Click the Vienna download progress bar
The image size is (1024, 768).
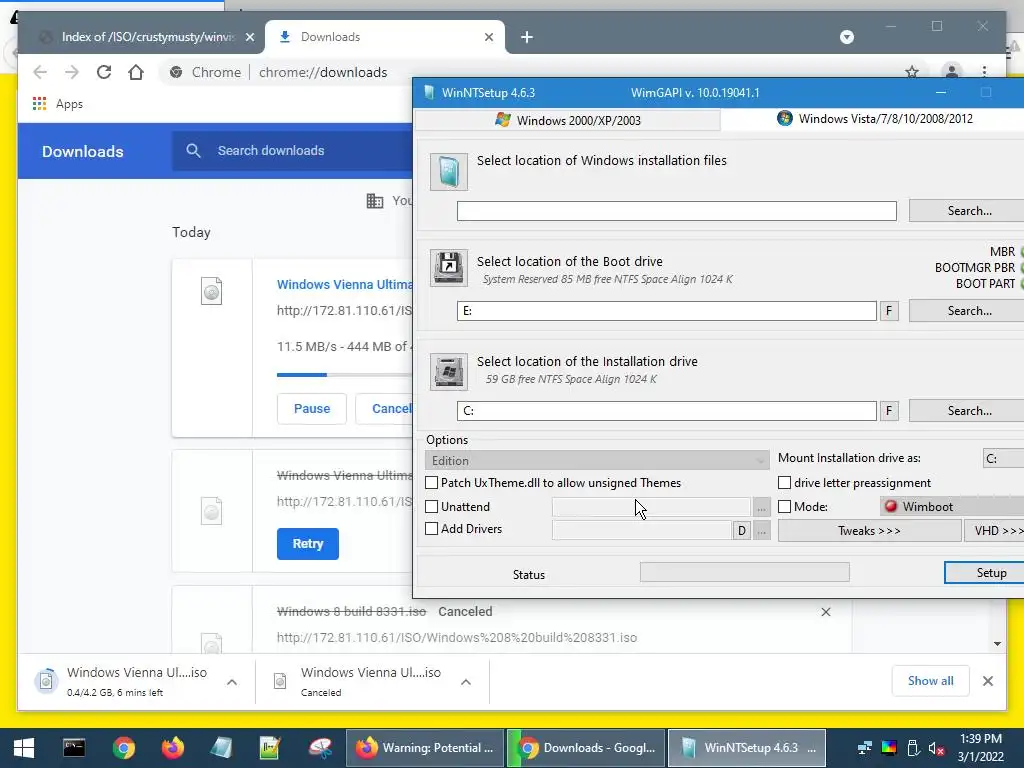345,375
